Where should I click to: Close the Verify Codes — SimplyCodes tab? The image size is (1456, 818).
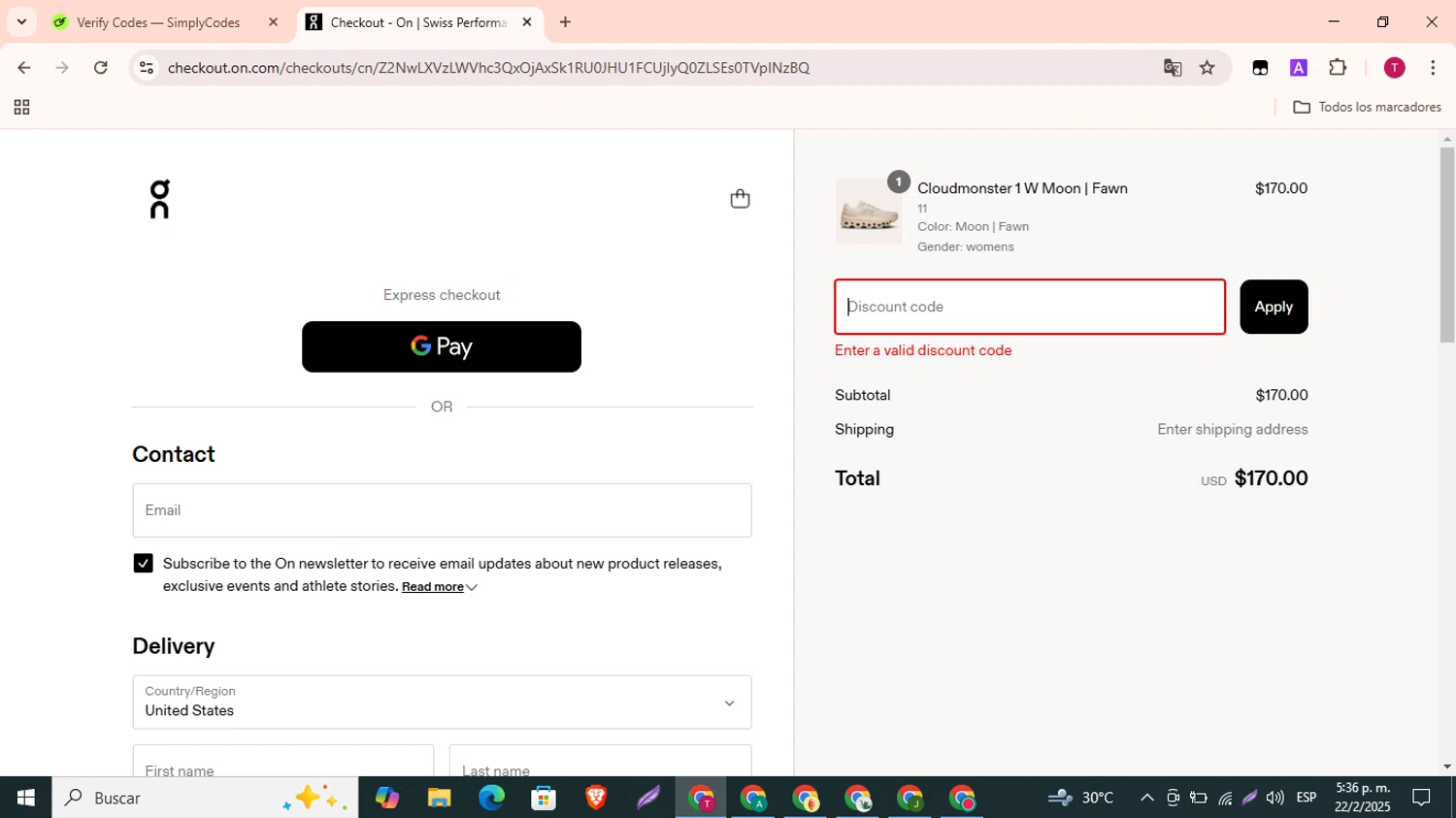[x=273, y=22]
